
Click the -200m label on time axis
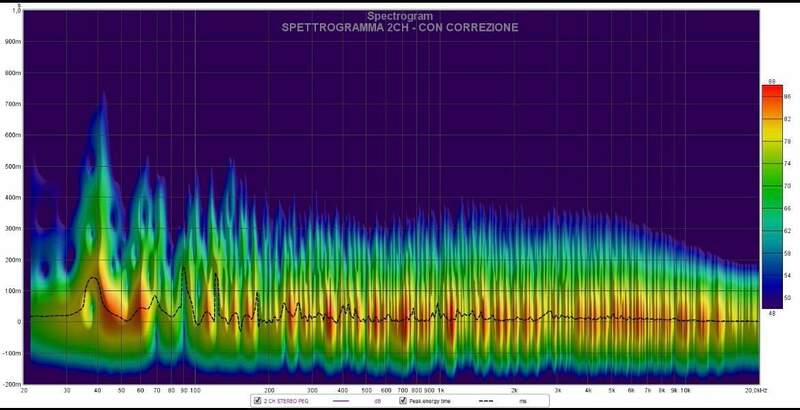pyautogui.click(x=11, y=384)
